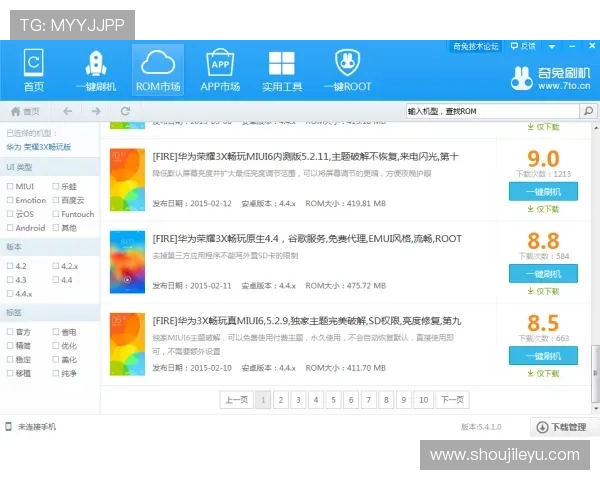Screen dimensions: 600x480
Task: Open ROM title 华为荣耀3X畅玩原生4.4
Action: point(307,239)
